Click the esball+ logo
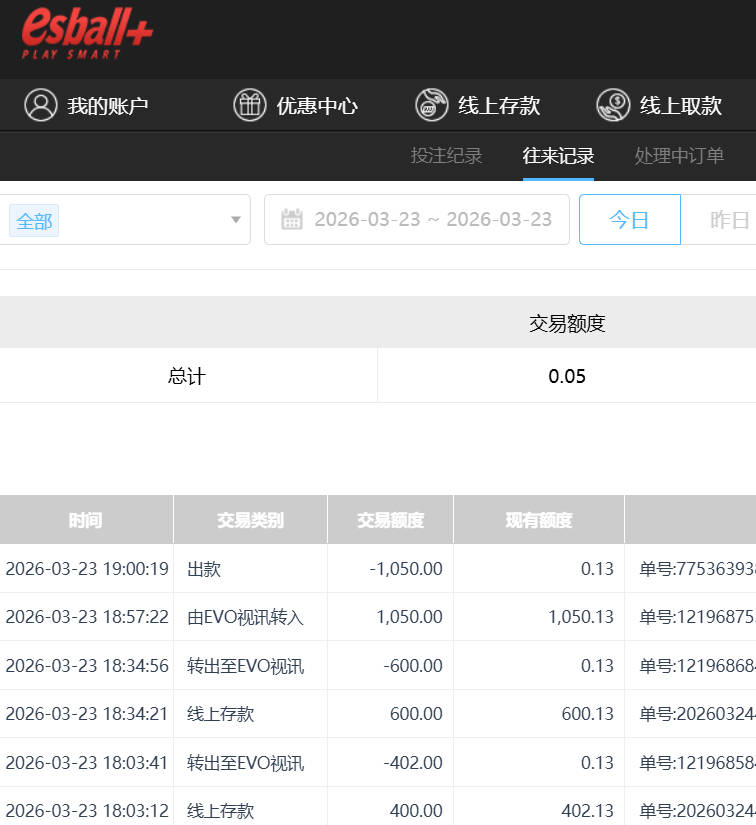Screen dimensions: 756x825 point(87,34)
